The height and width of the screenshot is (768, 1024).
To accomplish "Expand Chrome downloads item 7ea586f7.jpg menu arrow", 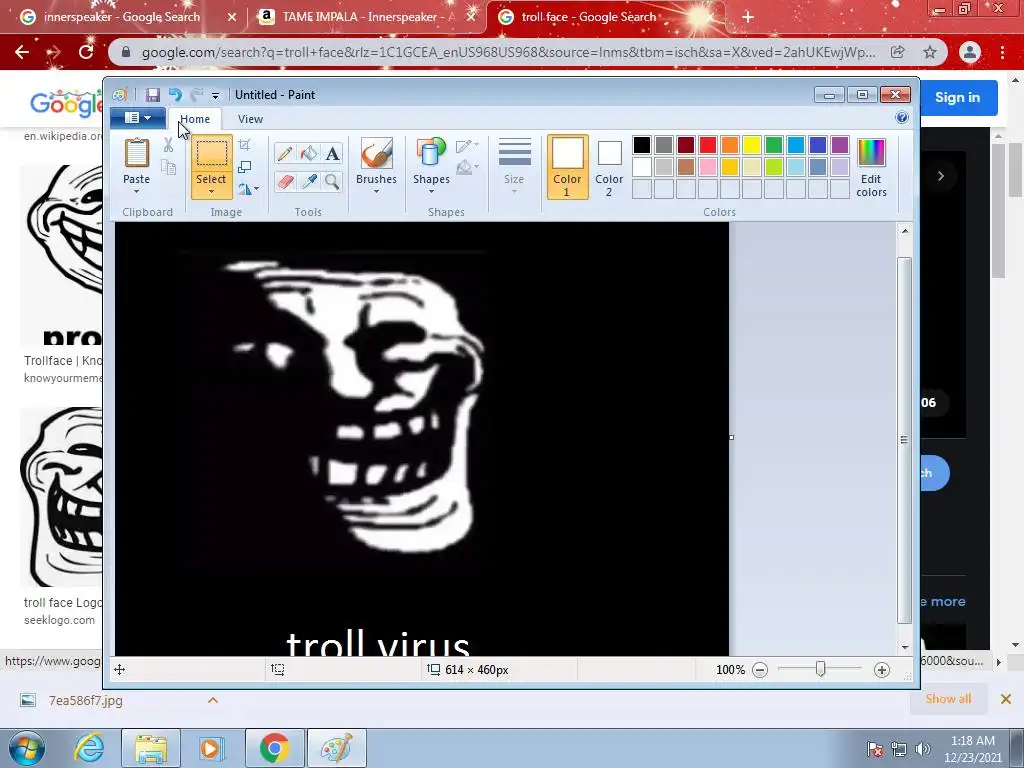I will 213,700.
